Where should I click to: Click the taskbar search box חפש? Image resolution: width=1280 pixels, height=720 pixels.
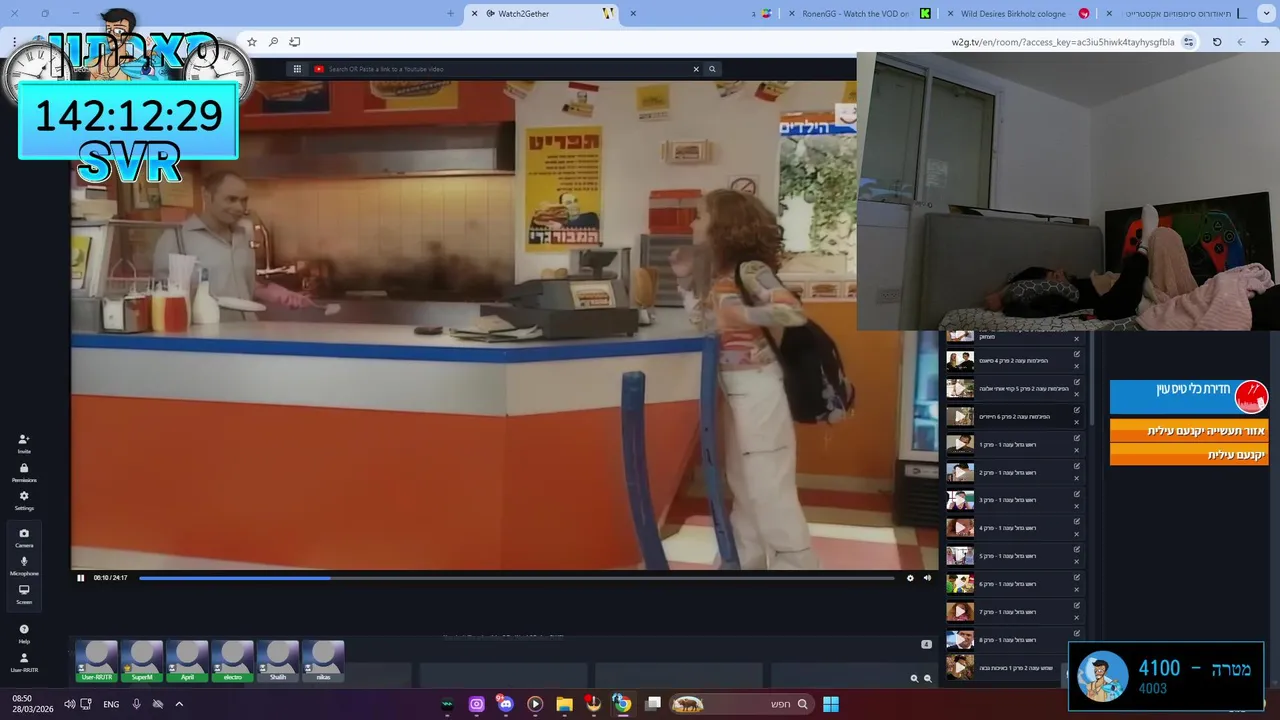point(740,704)
